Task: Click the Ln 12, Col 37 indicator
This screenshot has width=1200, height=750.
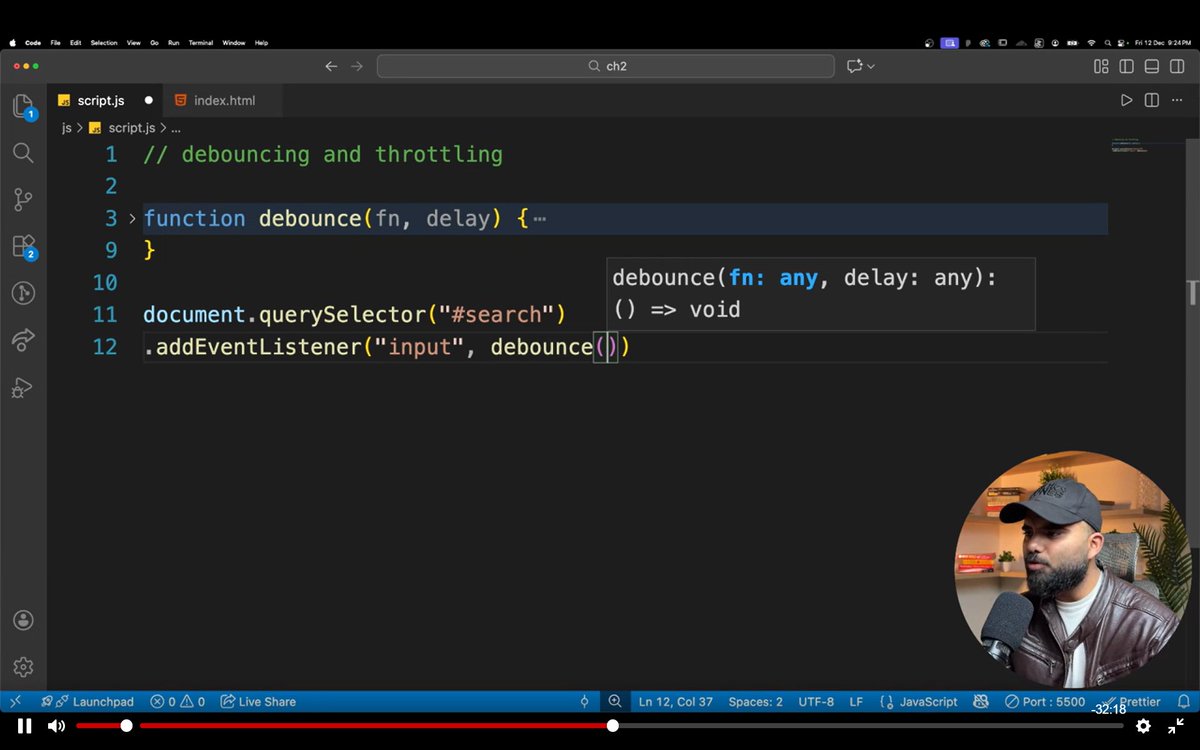Action: (676, 701)
